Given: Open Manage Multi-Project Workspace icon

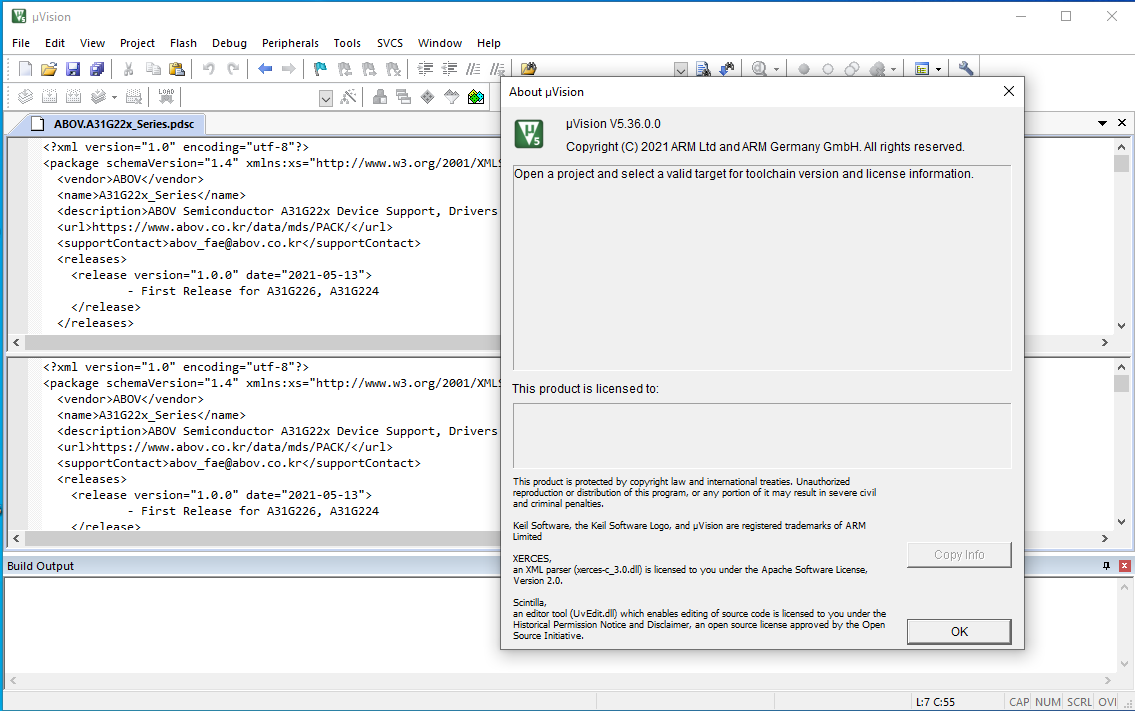Looking at the screenshot, I should (403, 96).
